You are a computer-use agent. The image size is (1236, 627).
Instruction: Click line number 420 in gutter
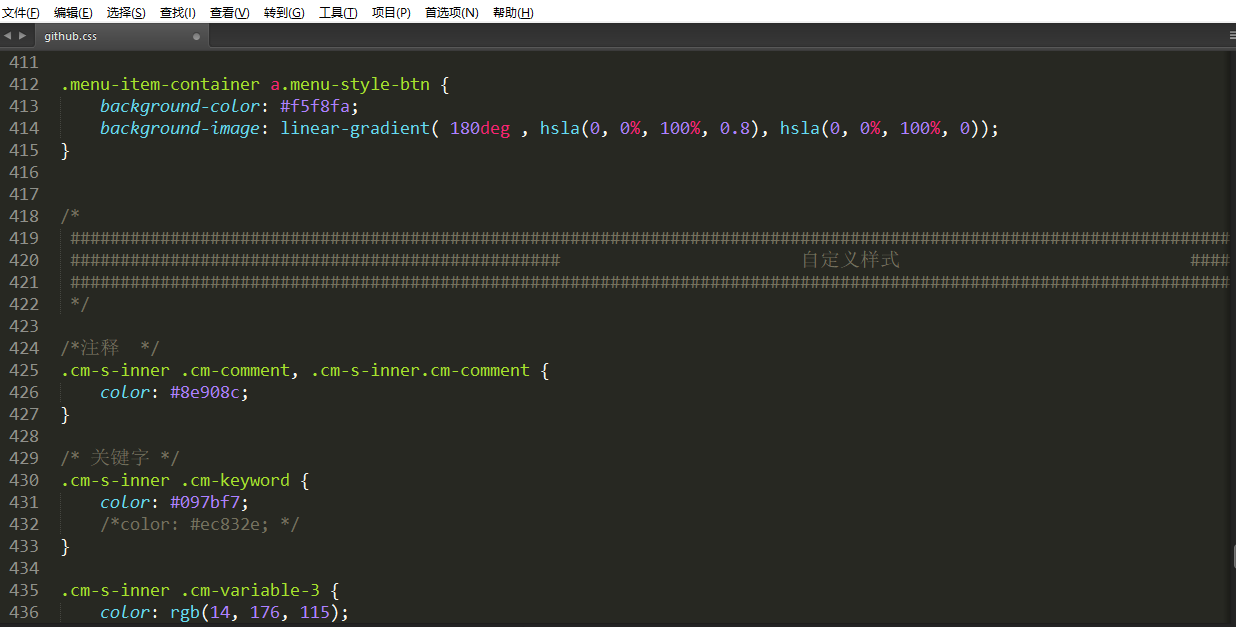click(x=24, y=261)
